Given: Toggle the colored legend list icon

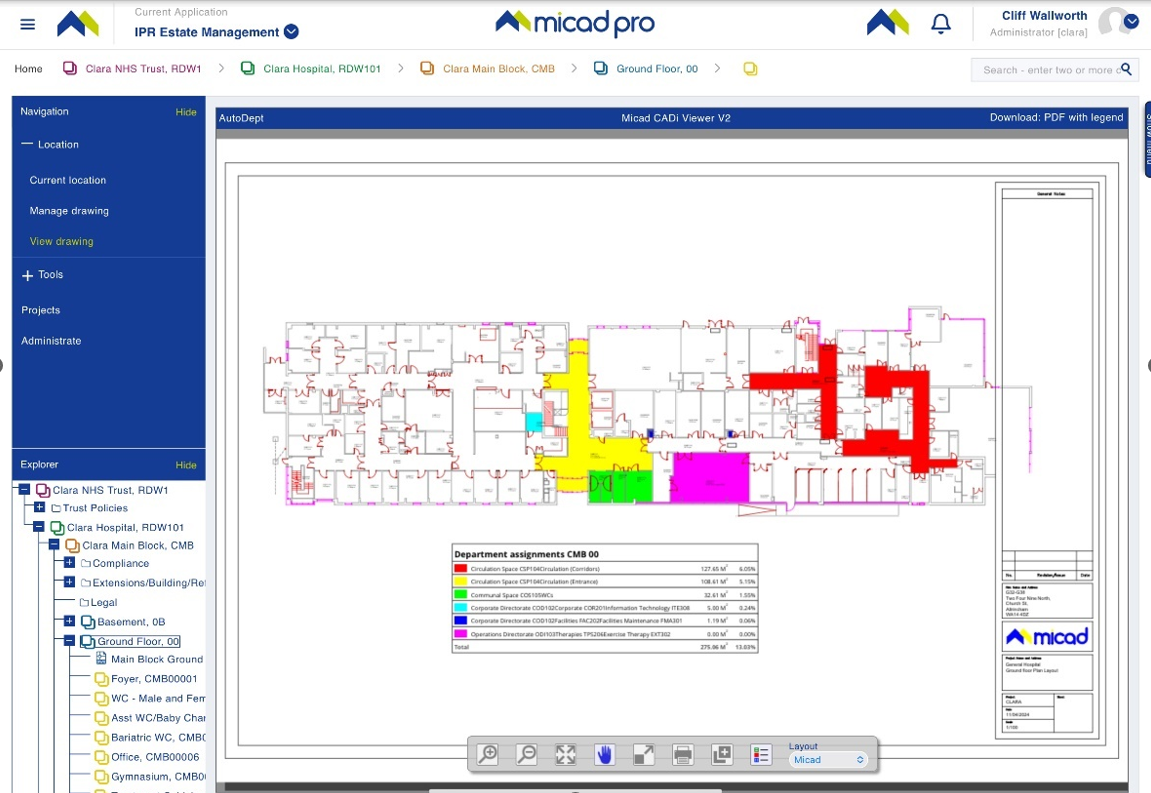Looking at the screenshot, I should coord(761,755).
